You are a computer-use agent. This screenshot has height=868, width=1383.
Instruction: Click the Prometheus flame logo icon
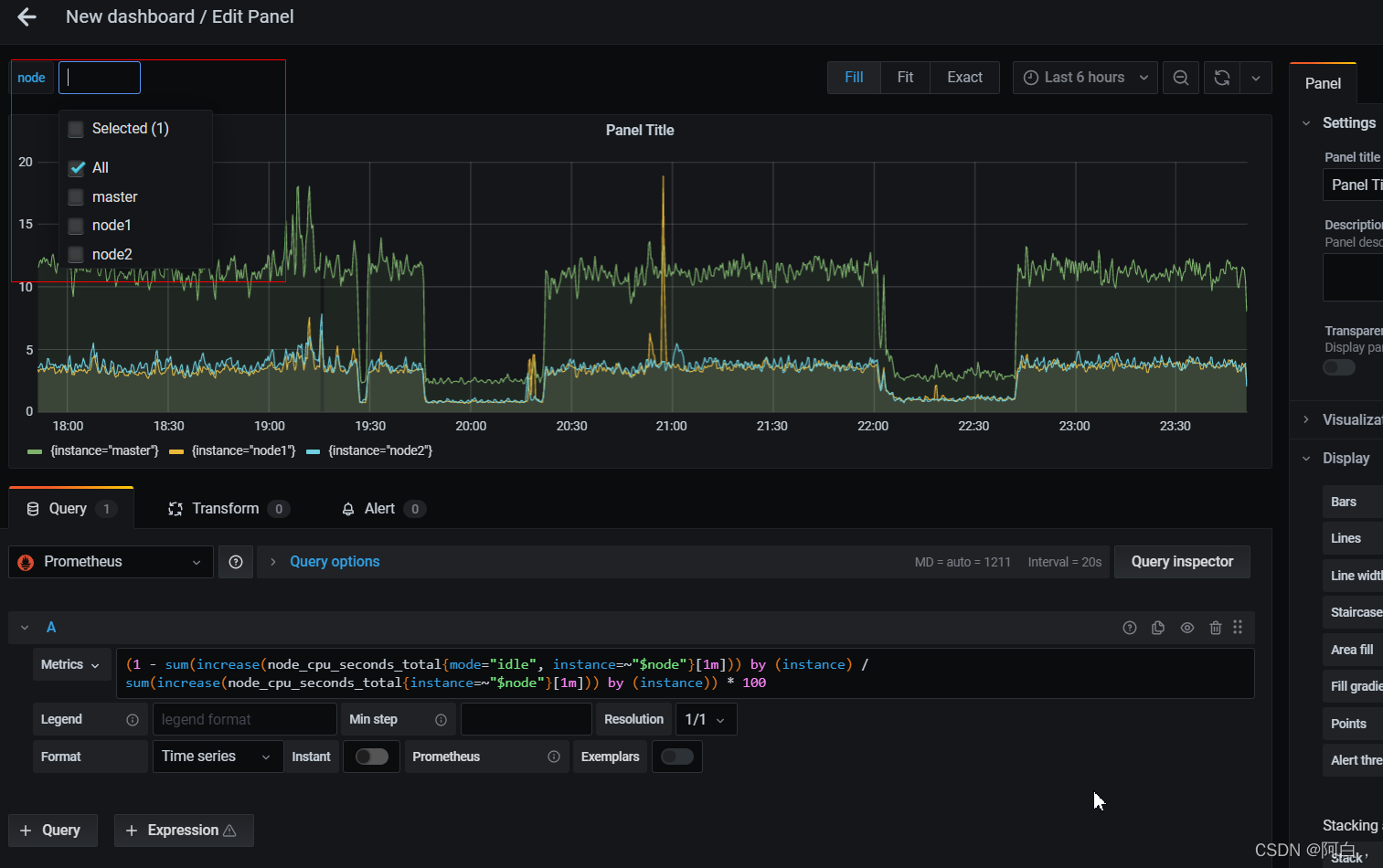[26, 563]
